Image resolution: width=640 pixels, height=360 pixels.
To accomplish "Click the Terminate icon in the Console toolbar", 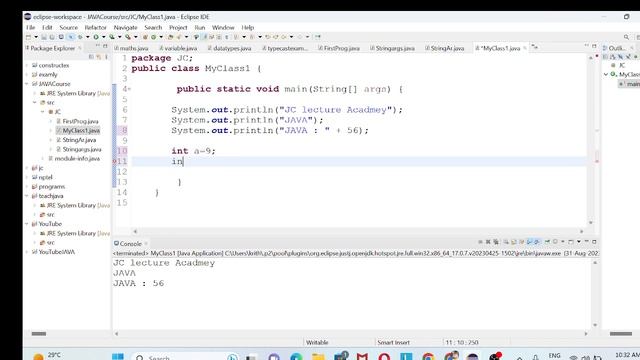I will pyautogui.click(x=480, y=242).
